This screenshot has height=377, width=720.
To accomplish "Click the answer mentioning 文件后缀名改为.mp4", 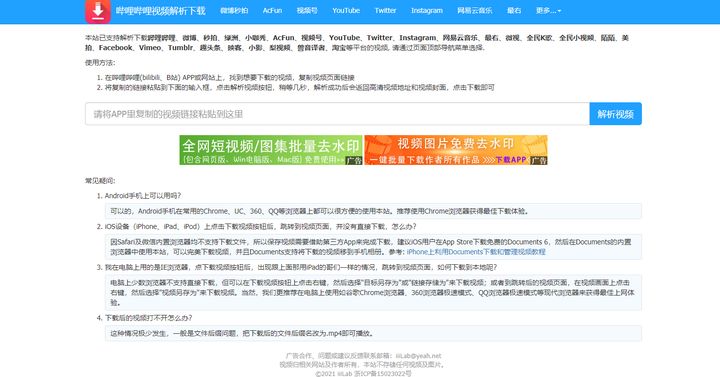I will pos(373,333).
